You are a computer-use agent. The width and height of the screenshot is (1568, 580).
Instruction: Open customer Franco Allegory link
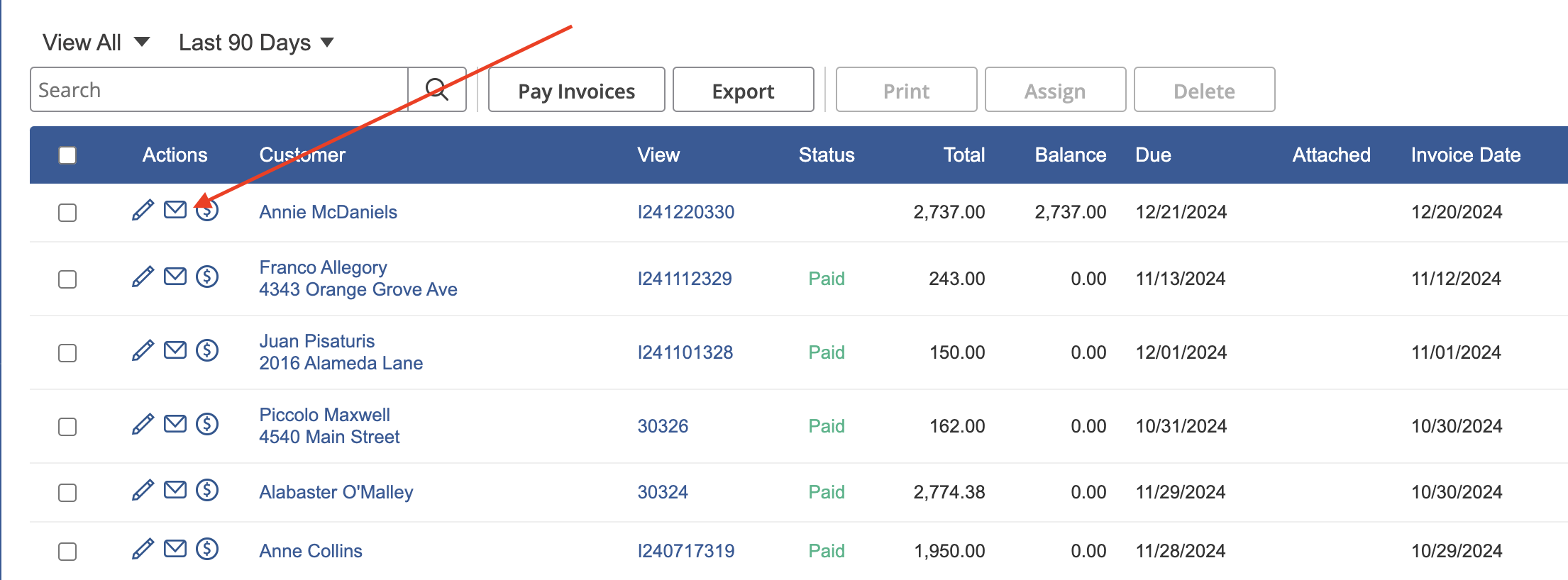(323, 267)
